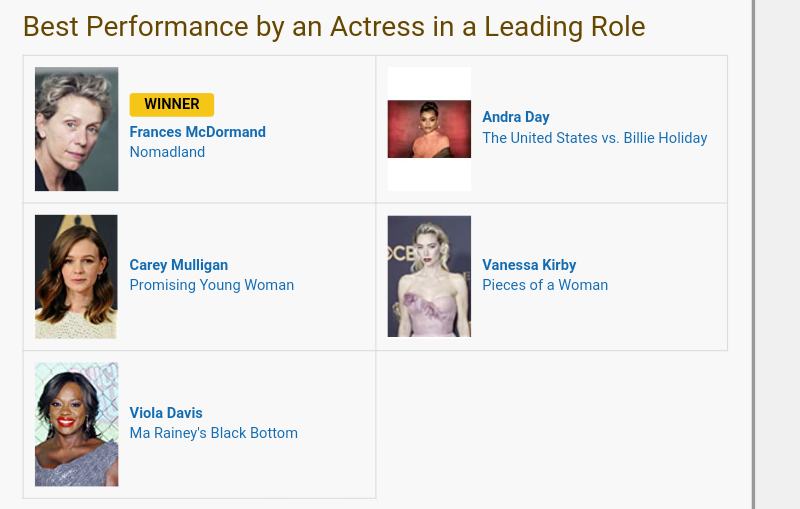This screenshot has width=800, height=509.
Task: Go to Carey Mulligan's page link
Action: point(178,265)
